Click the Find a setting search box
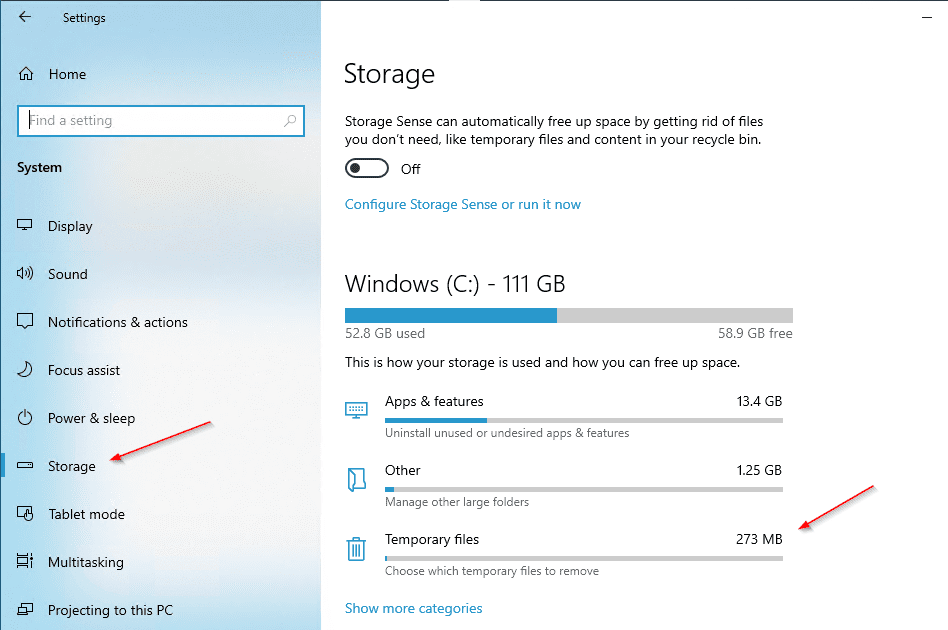Screen dimensions: 948x630 click(150, 120)
